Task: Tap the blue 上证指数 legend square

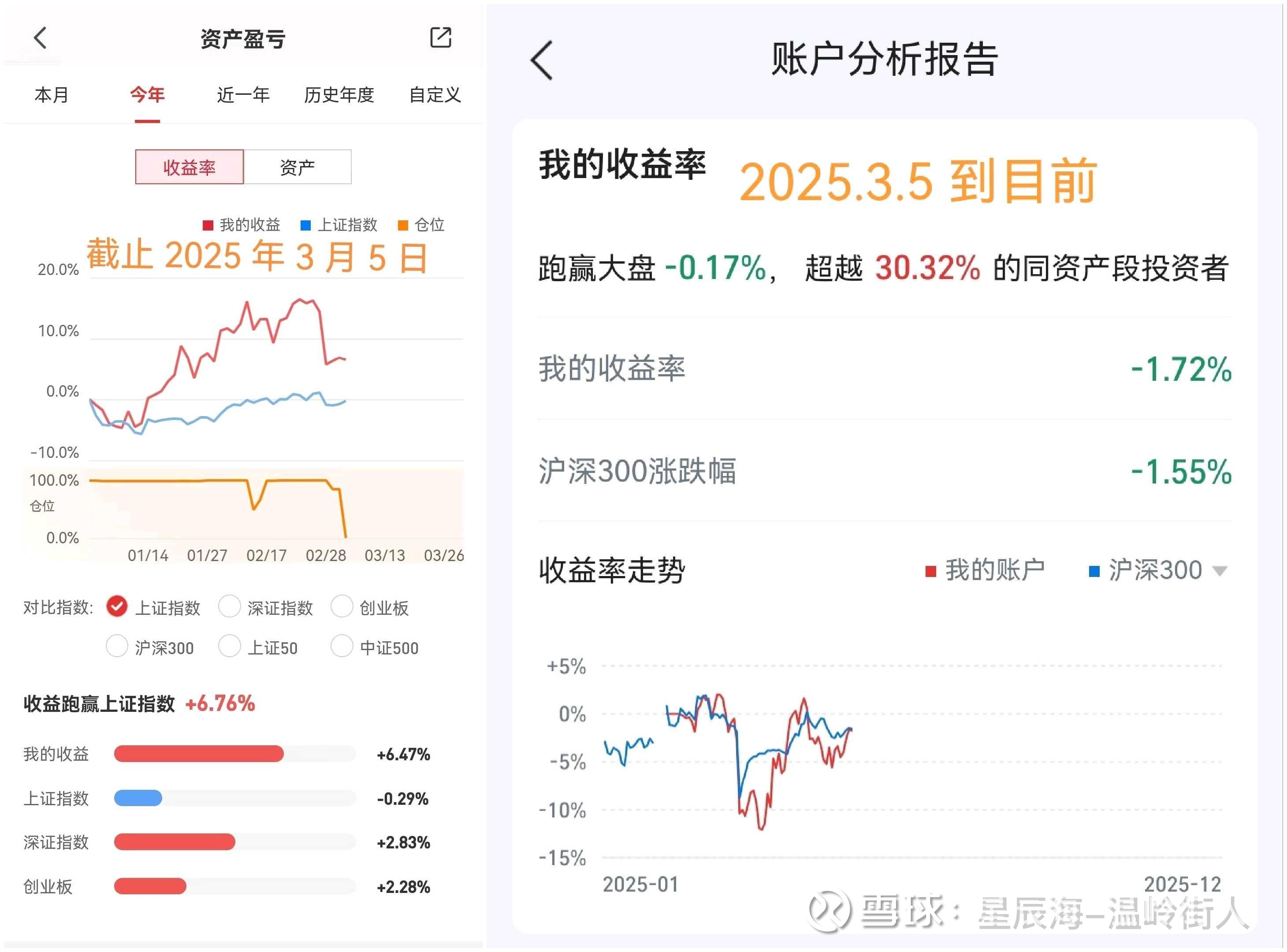Action: tap(306, 225)
